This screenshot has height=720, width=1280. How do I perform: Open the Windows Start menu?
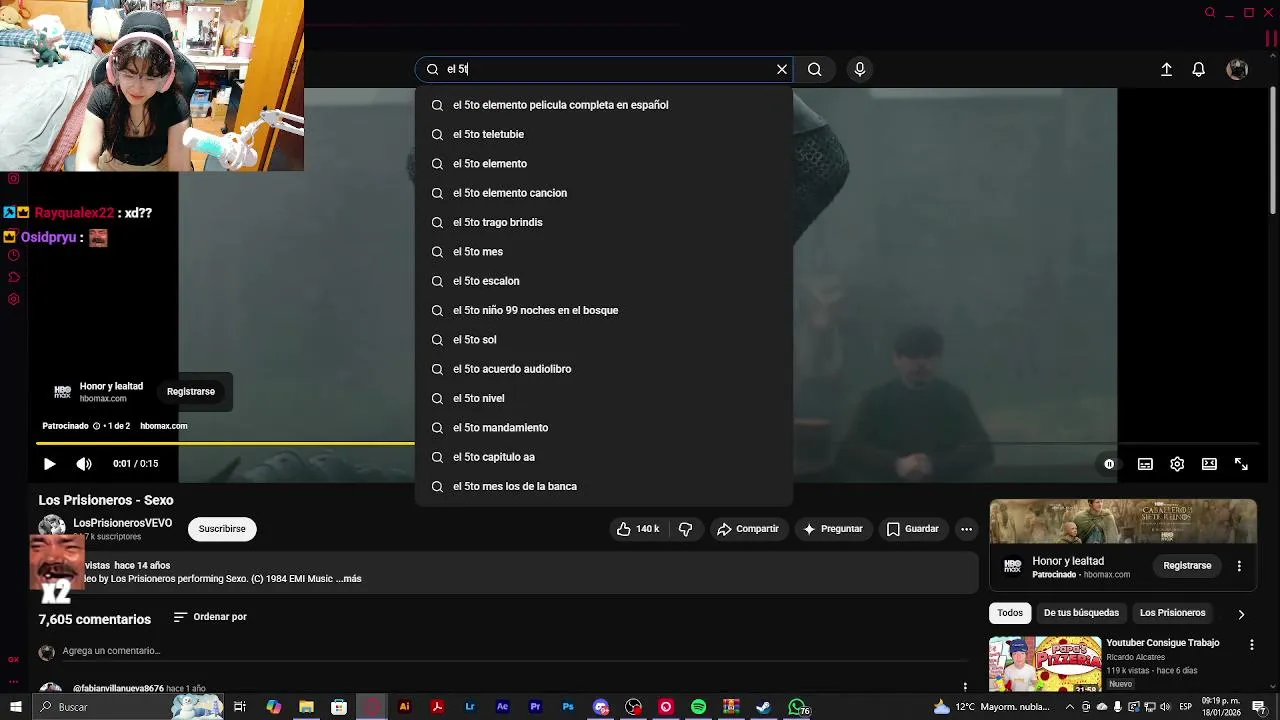coord(16,707)
